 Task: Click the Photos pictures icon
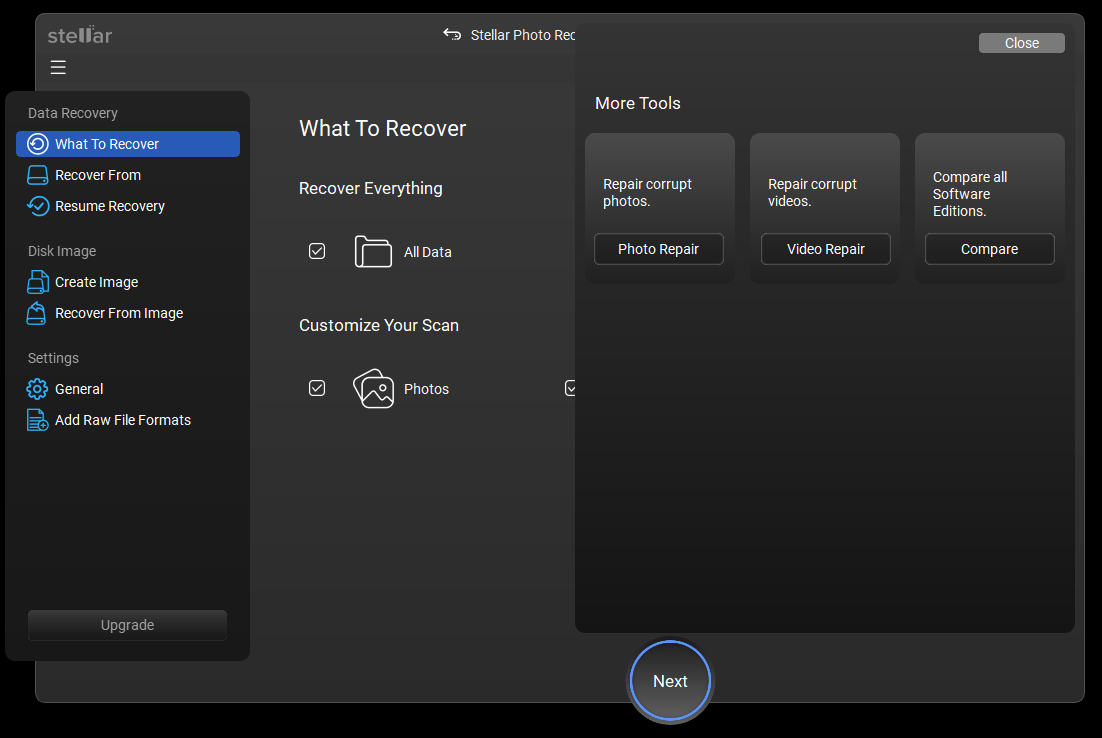tap(373, 389)
